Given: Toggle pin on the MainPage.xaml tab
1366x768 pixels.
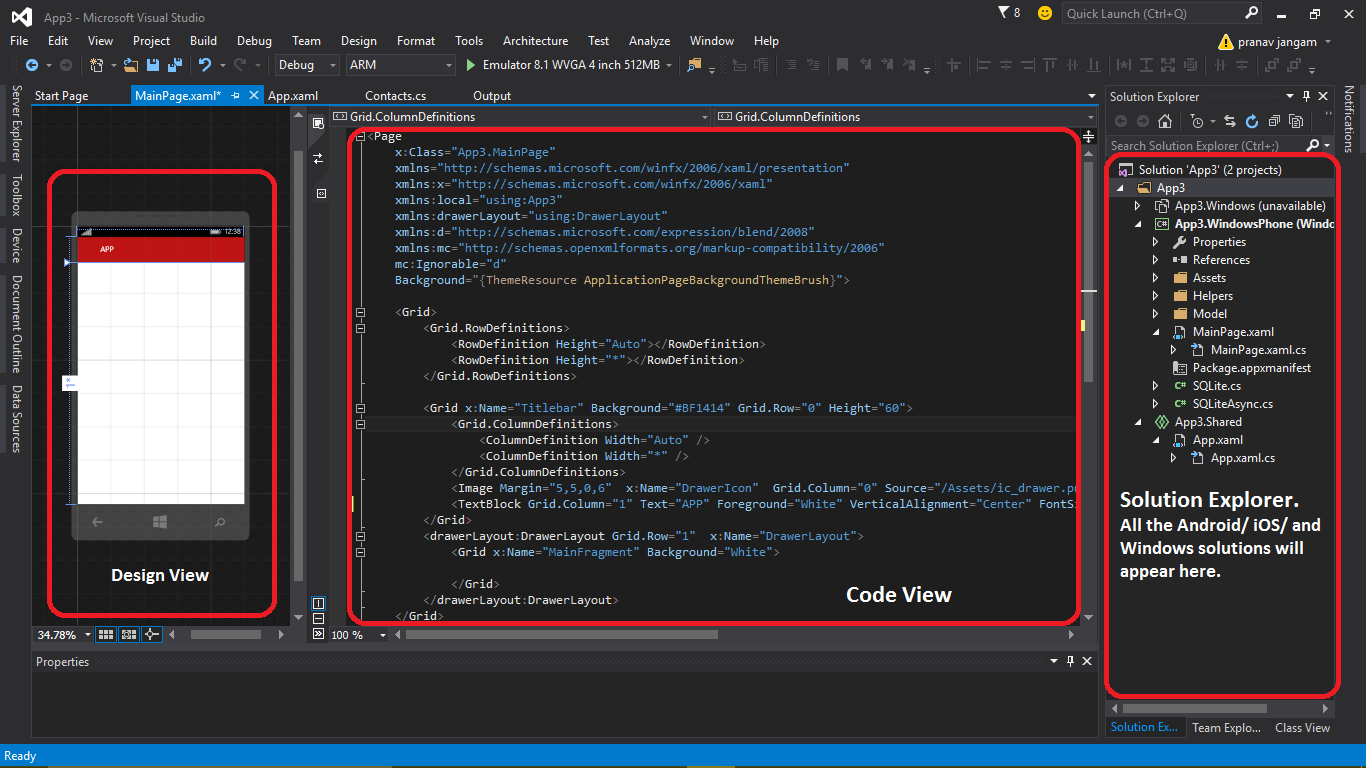Looking at the screenshot, I should pos(236,95).
